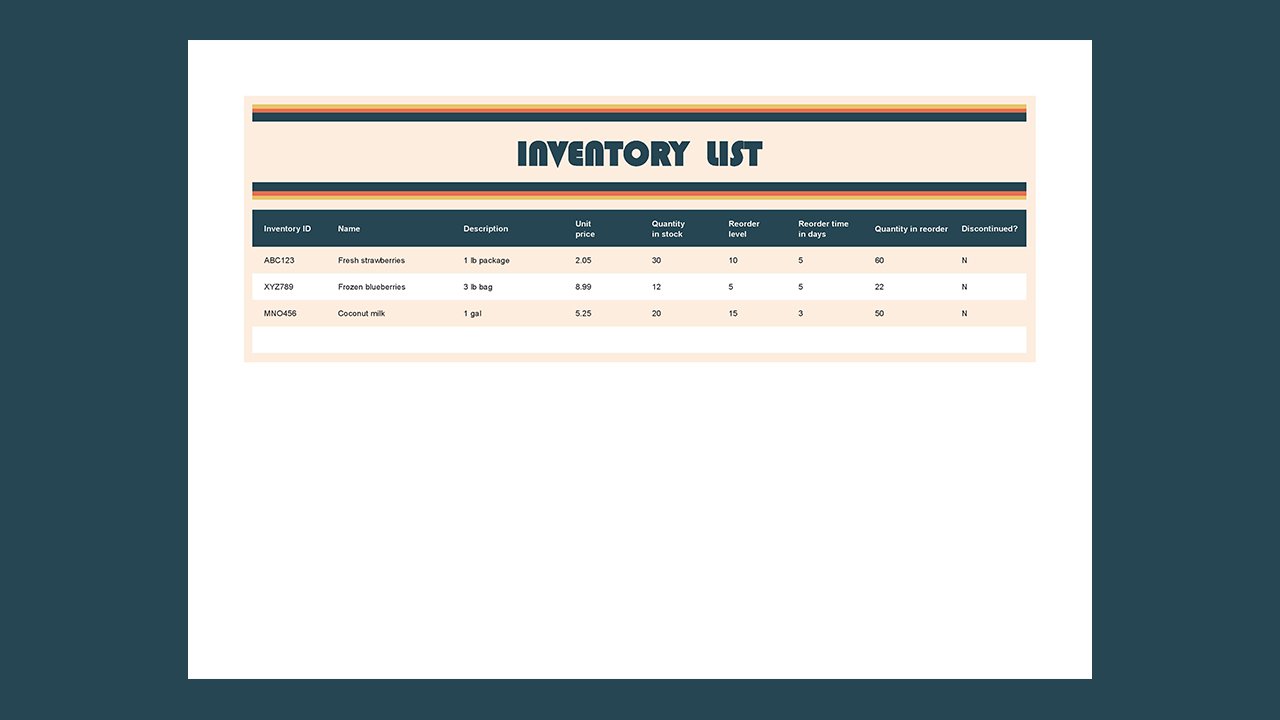1280x720 pixels.
Task: Select quantity in stock value 30 for strawberries
Action: coord(656,260)
